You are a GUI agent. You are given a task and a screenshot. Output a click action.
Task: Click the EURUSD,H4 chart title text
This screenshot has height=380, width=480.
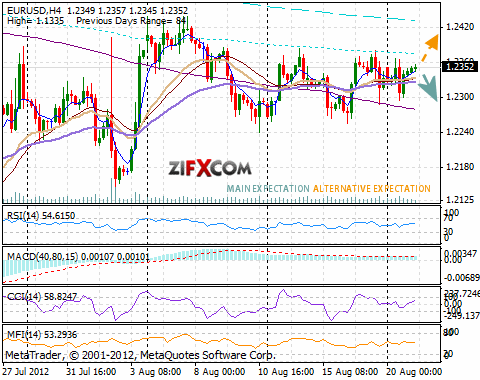97,11
